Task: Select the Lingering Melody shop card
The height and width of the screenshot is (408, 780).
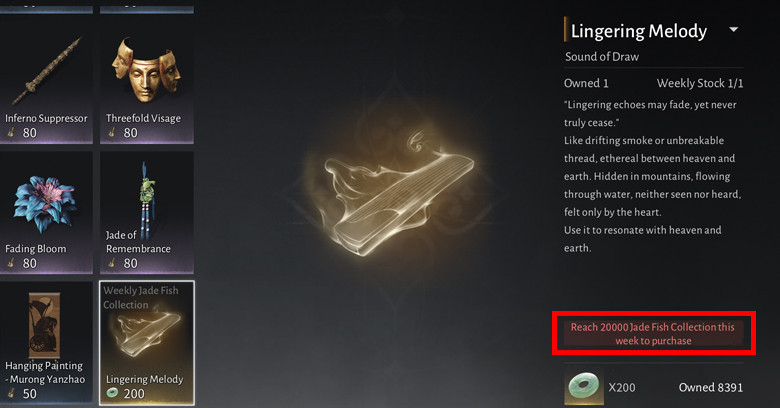Action: 147,343
